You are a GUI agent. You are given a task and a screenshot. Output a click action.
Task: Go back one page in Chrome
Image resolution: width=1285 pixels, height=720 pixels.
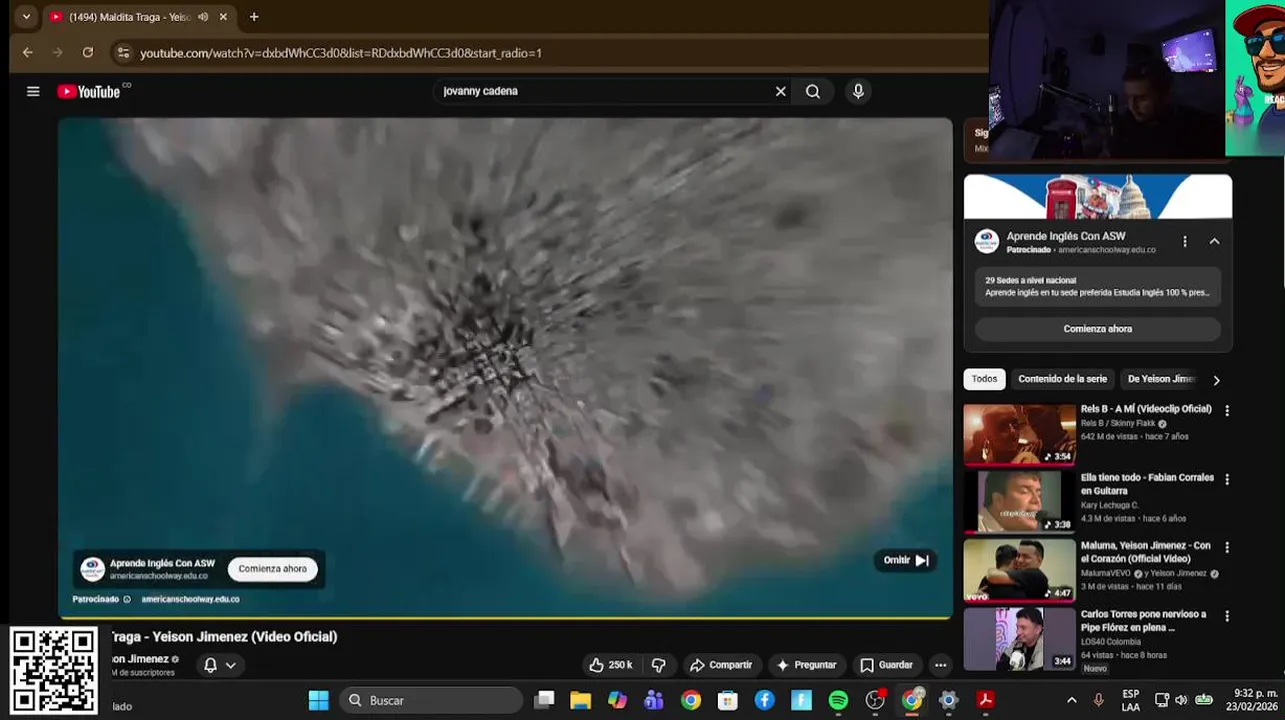[27, 52]
